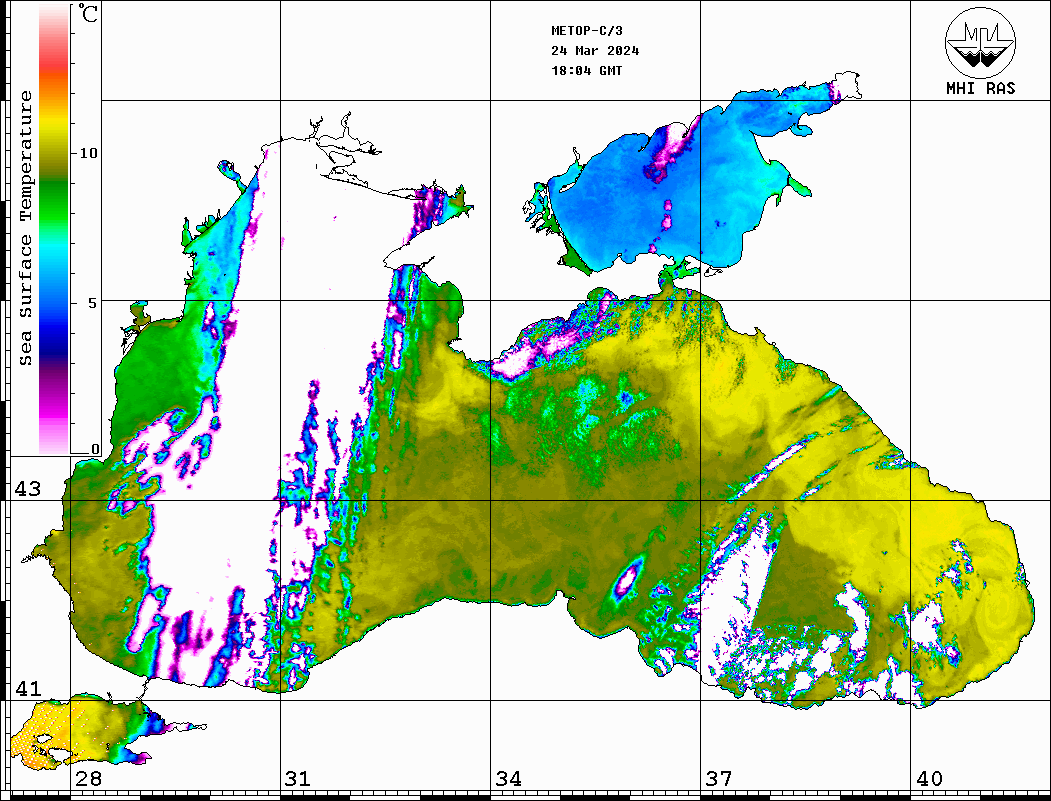Click the °C unit label
Image resolution: width=1051 pixels, height=801 pixels.
click(88, 13)
